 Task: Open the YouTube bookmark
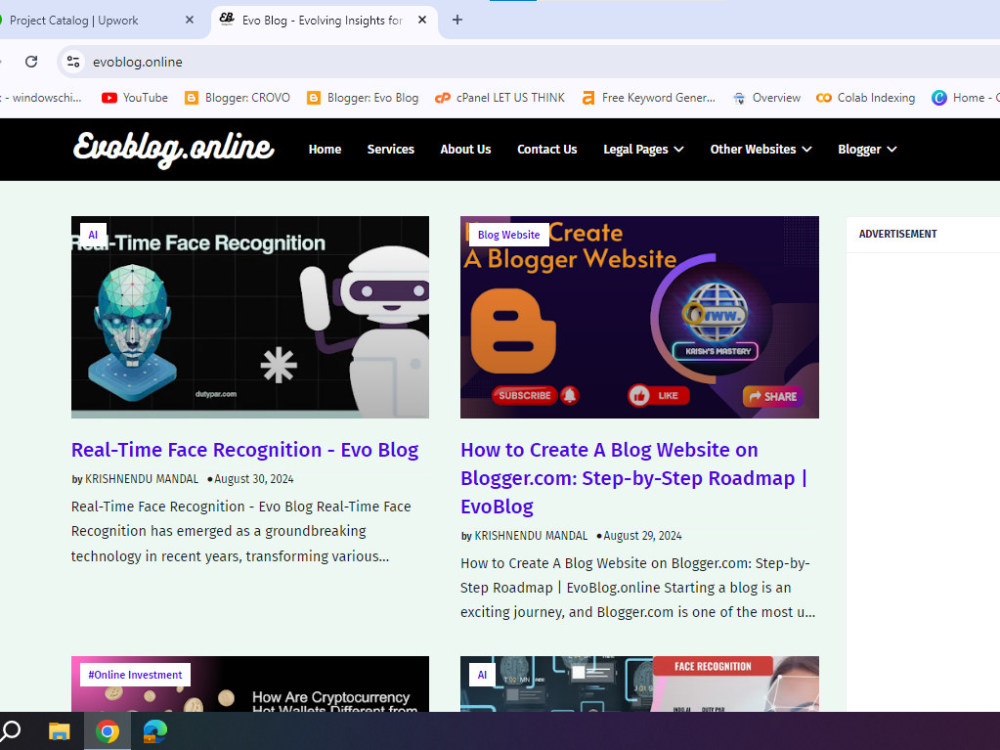[x=135, y=98]
